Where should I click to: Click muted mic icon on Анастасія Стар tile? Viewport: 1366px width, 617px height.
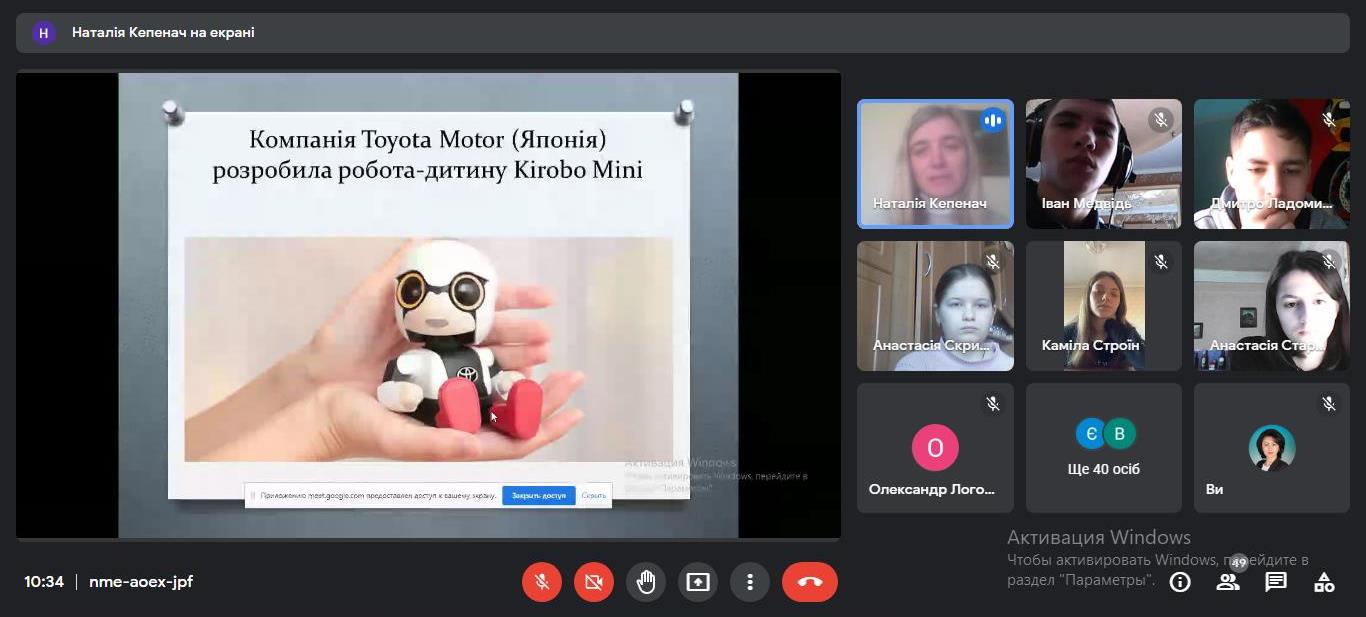(x=1329, y=262)
